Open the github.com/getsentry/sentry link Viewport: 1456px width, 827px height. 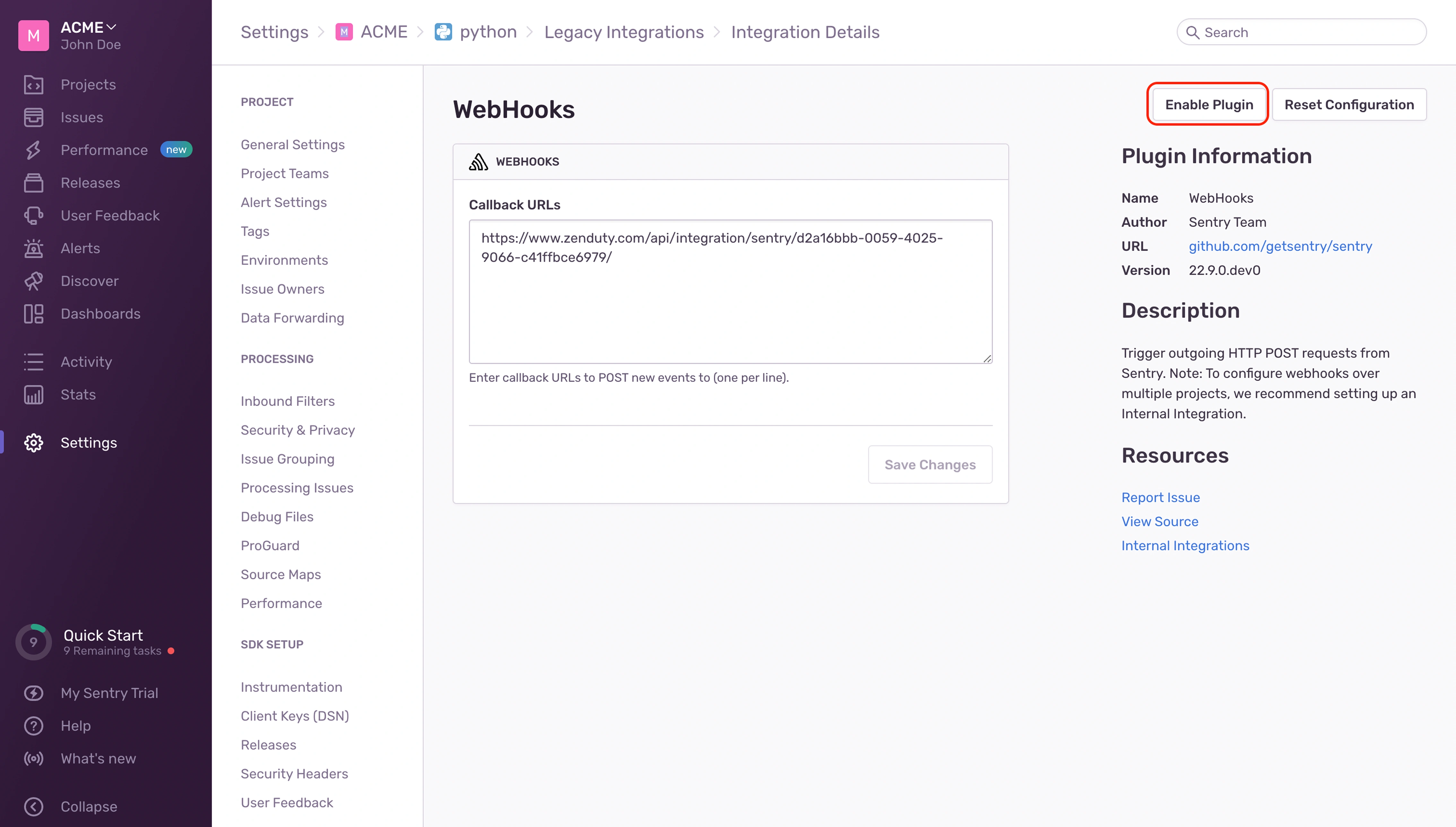tap(1280, 246)
